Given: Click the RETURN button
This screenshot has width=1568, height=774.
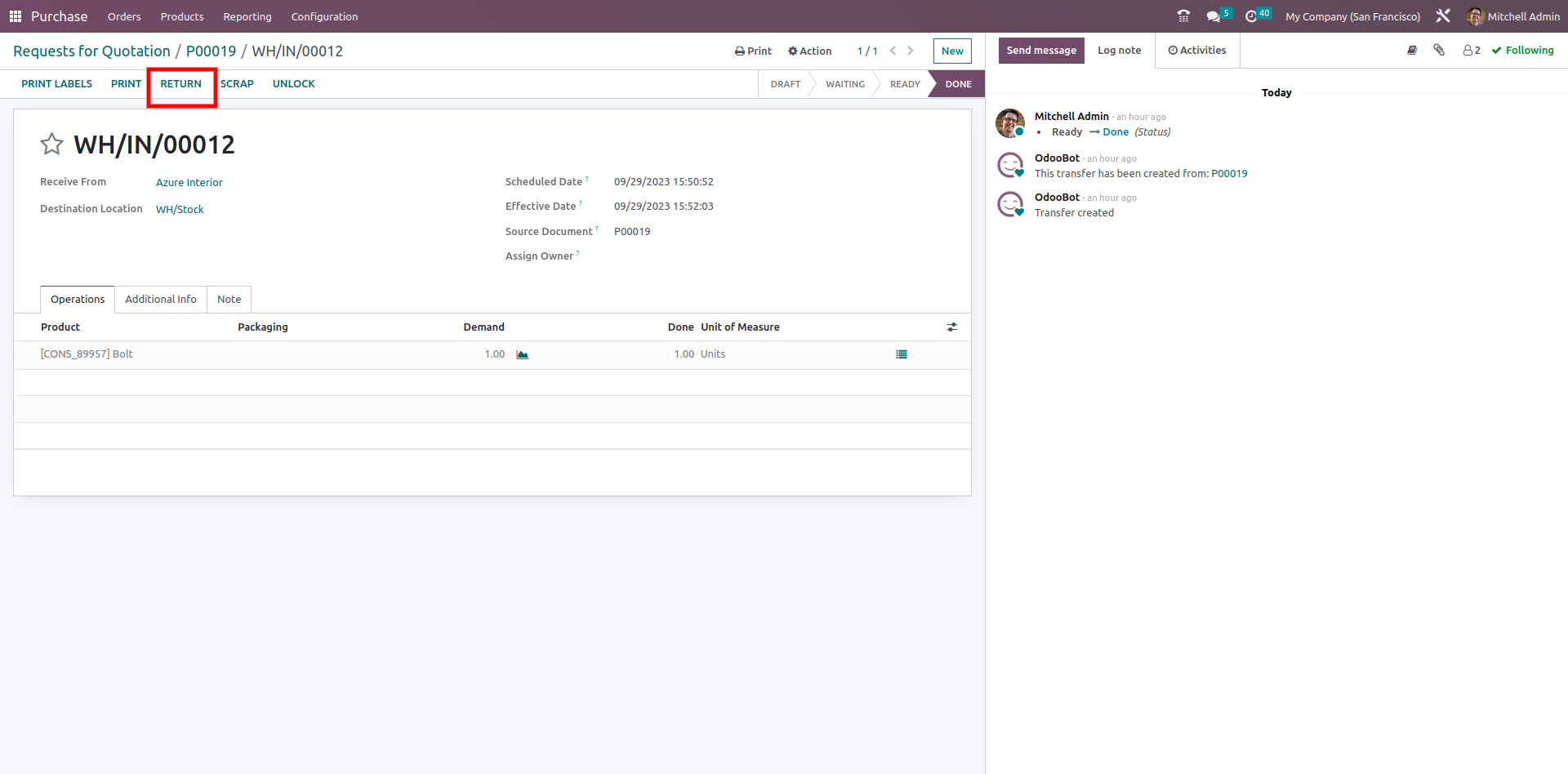Looking at the screenshot, I should (180, 84).
